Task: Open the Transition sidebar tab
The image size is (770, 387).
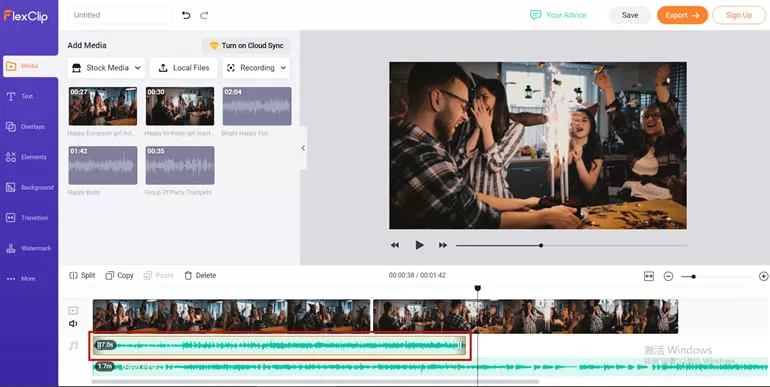Action: tap(27, 218)
